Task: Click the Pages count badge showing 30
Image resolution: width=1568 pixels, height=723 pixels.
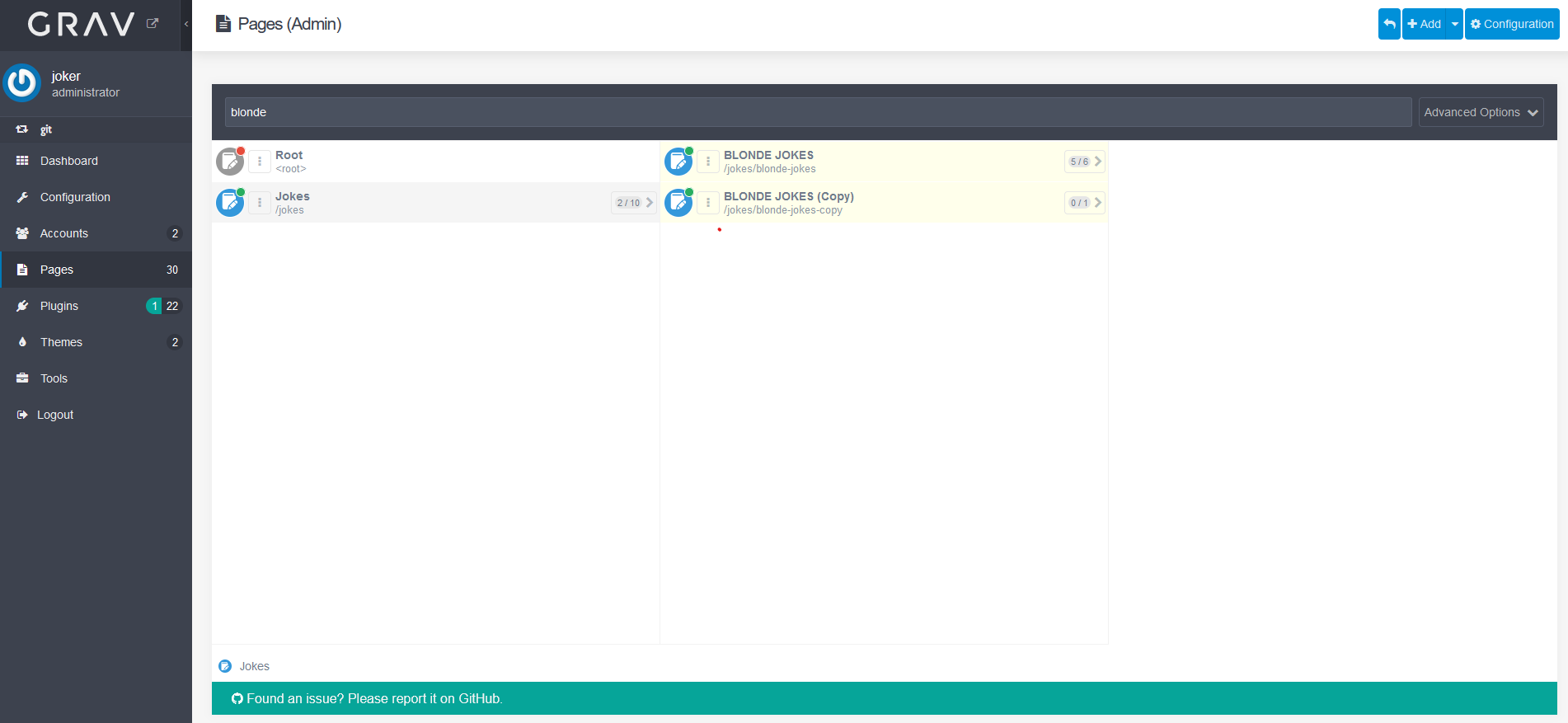Action: (172, 270)
